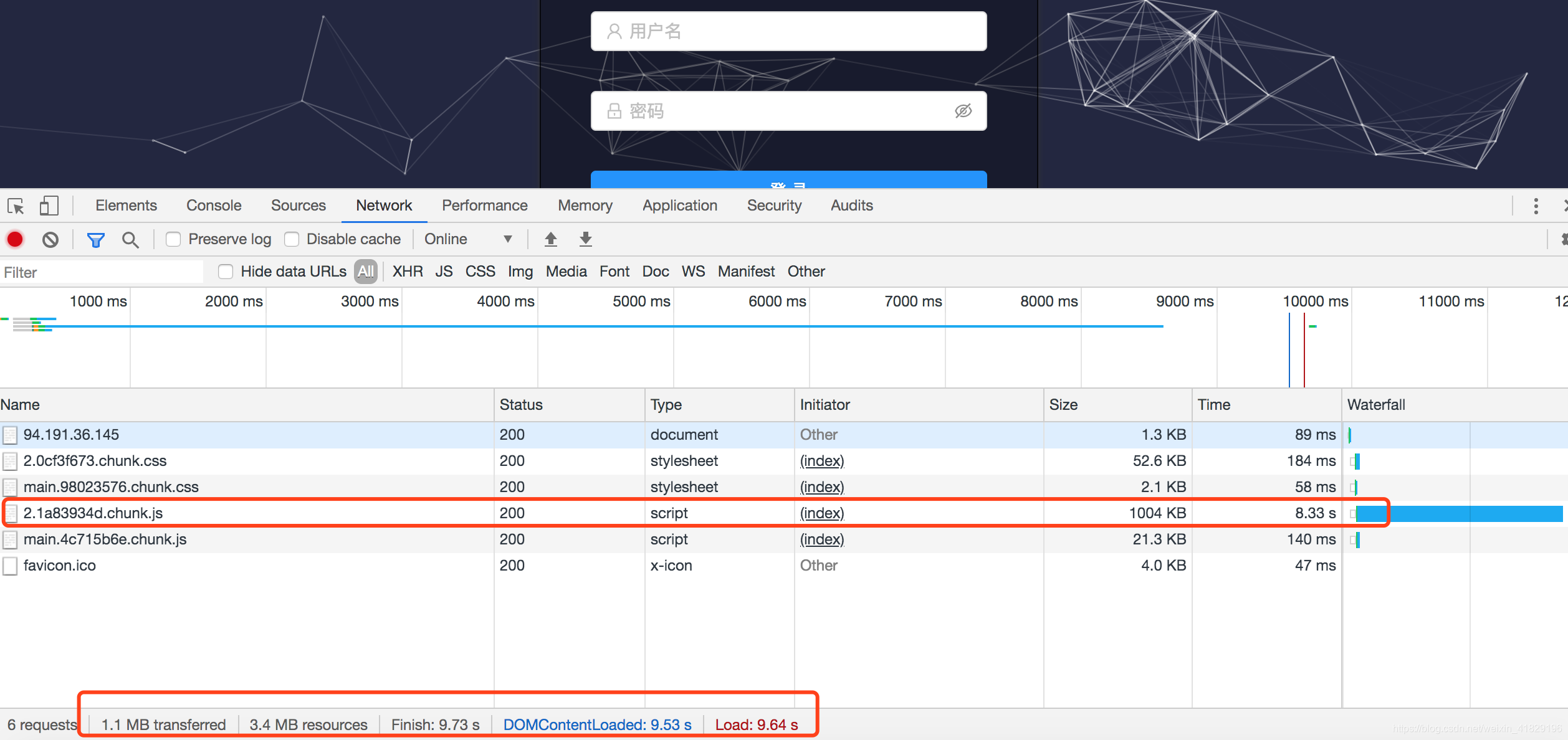This screenshot has width=1568, height=740.
Task: Toggle password visibility eye icon
Action: [963, 111]
